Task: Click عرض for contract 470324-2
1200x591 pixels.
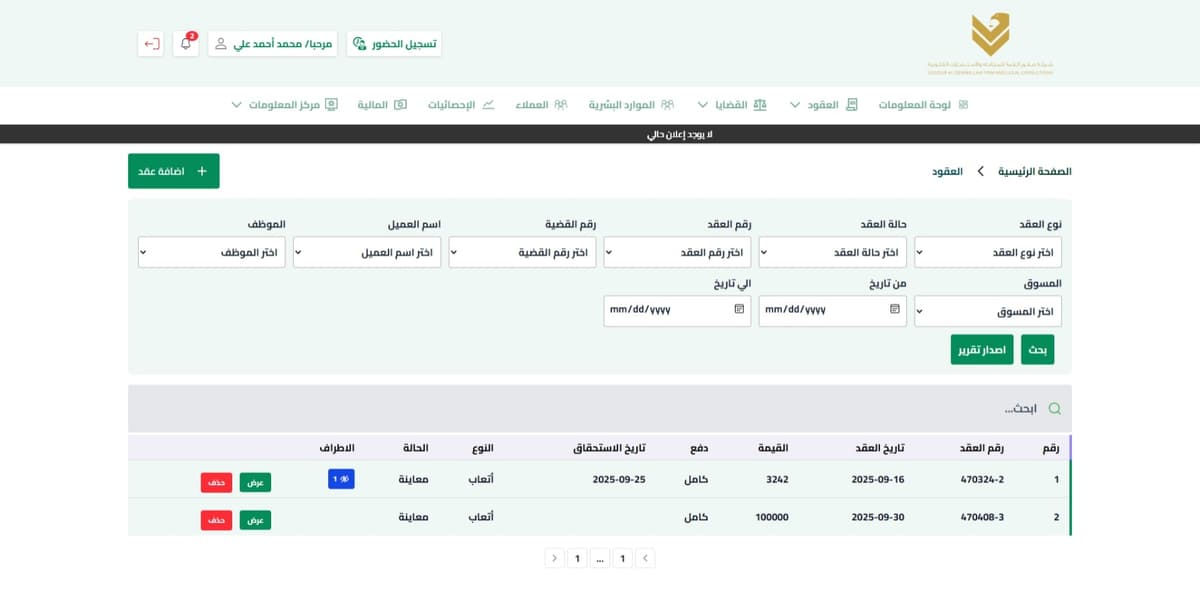Action: pyautogui.click(x=256, y=481)
